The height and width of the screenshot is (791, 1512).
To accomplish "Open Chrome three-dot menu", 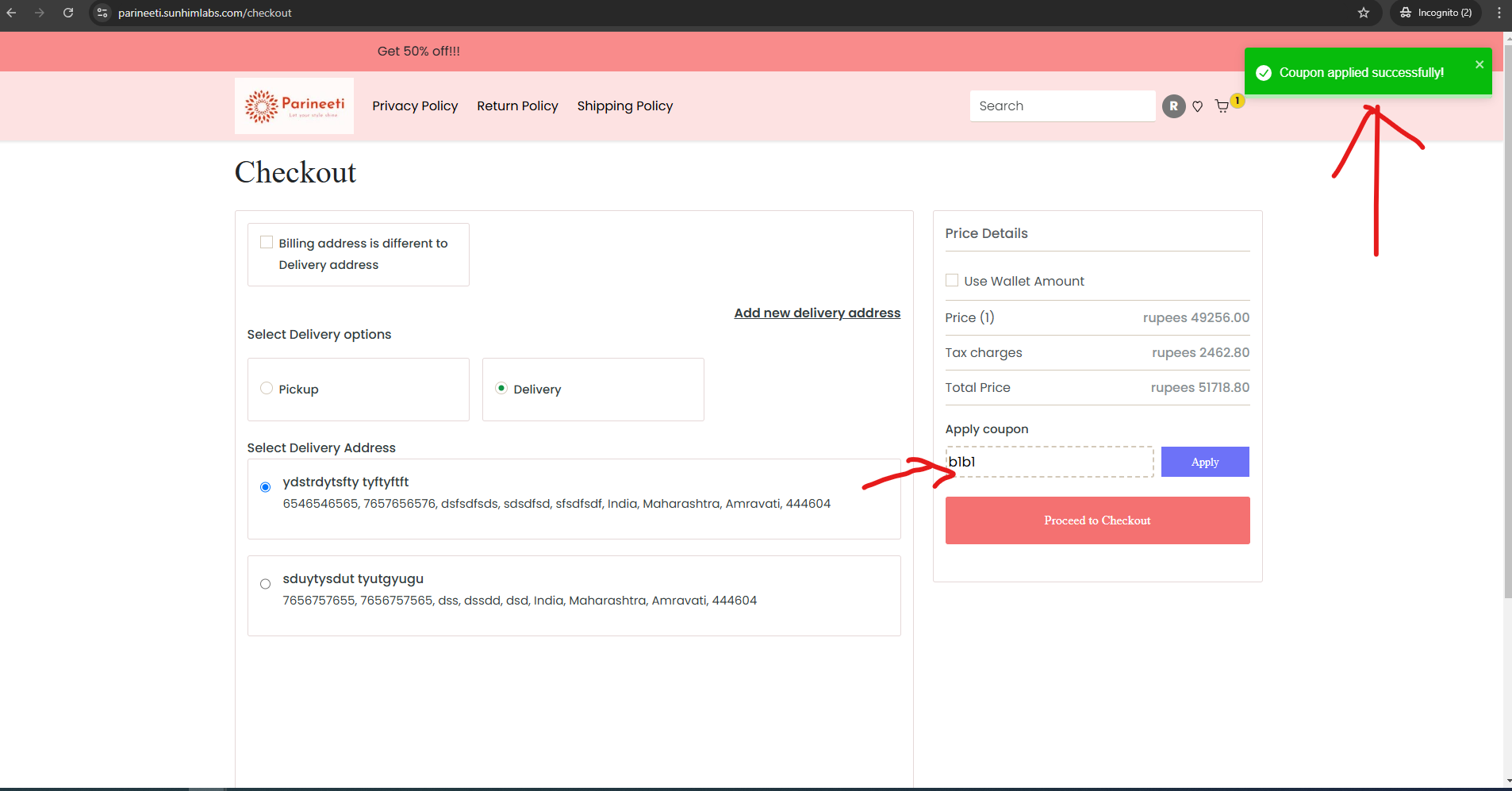I will point(1499,13).
